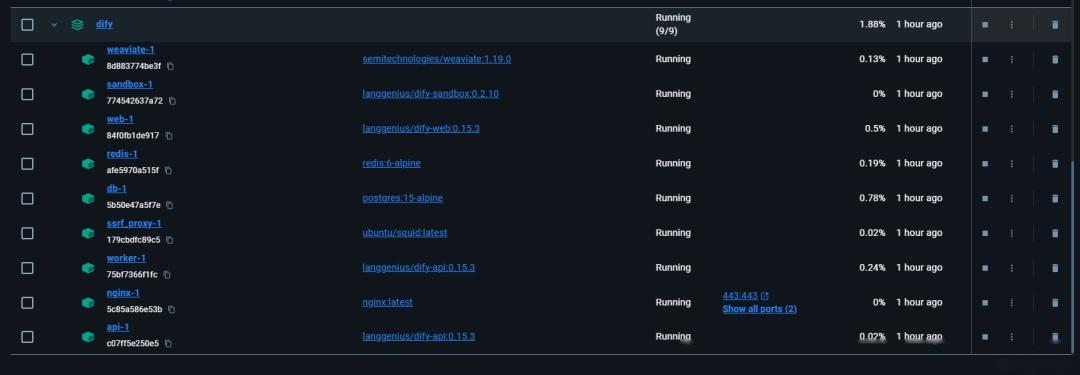Viewport: 1080px width, 375px height.
Task: Open the dify stack link
Action: 104,24
